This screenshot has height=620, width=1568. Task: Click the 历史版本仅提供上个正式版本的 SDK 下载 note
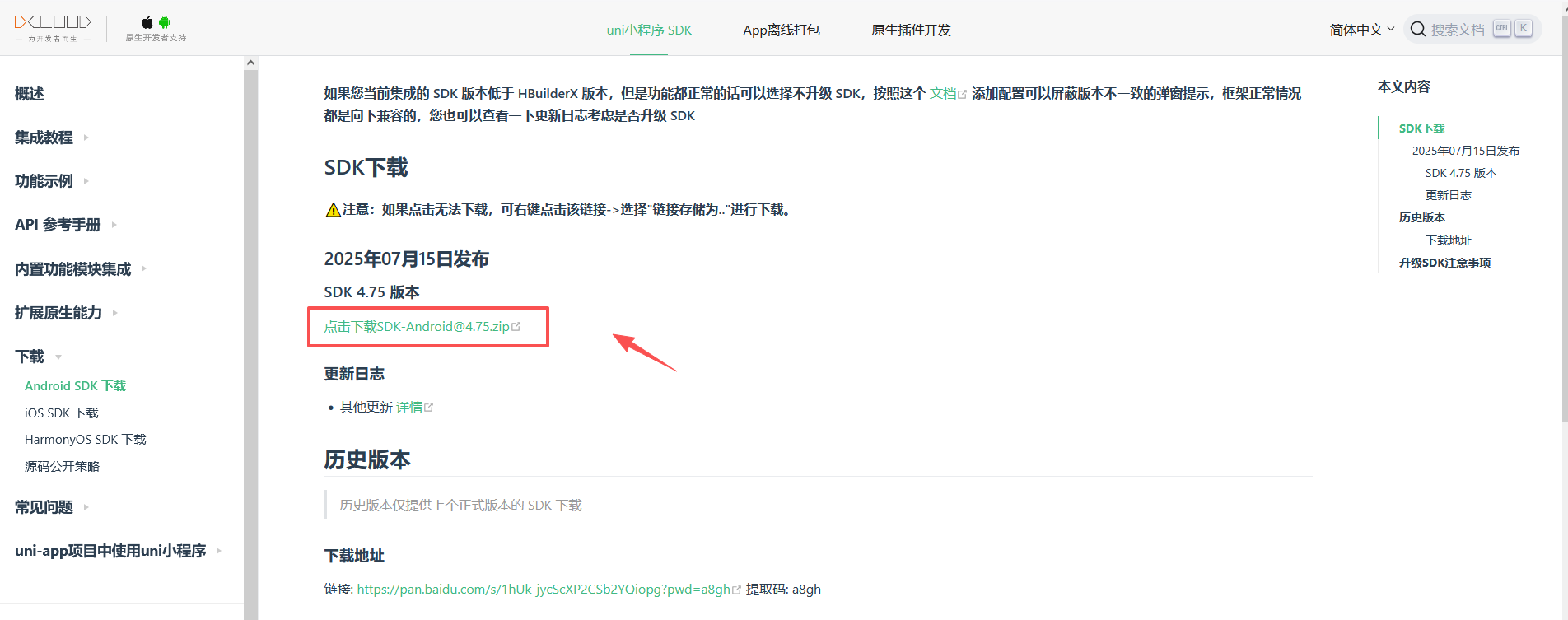pos(460,506)
